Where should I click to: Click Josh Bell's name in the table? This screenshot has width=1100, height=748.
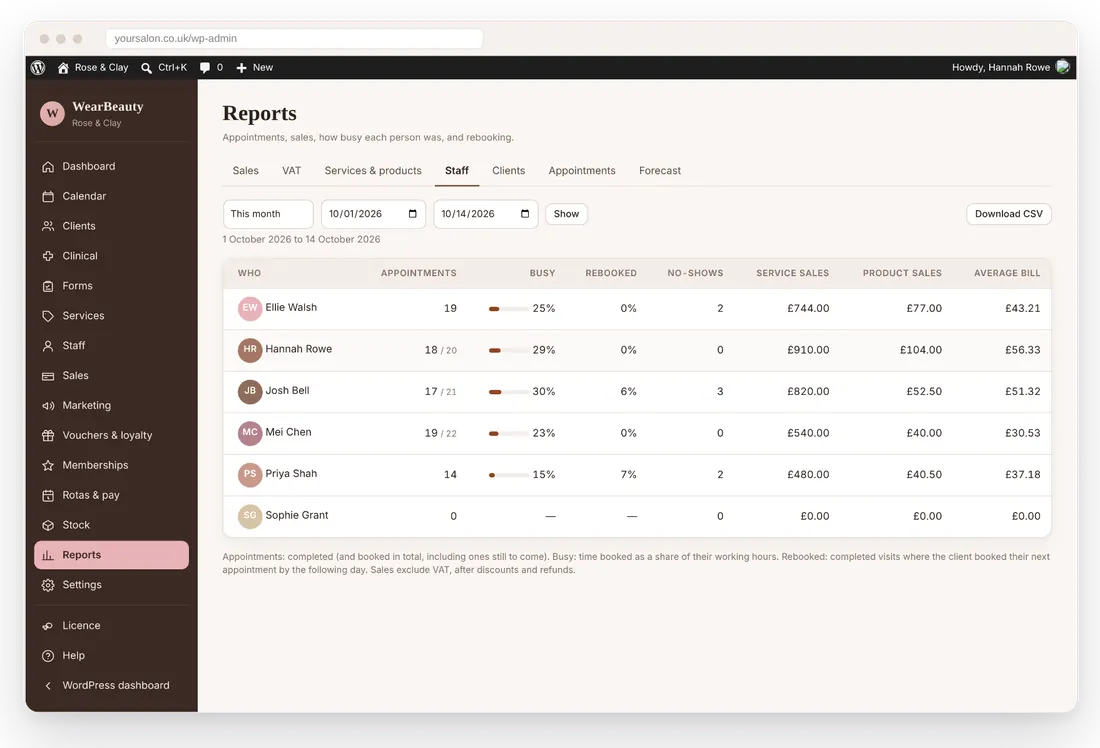click(x=287, y=391)
